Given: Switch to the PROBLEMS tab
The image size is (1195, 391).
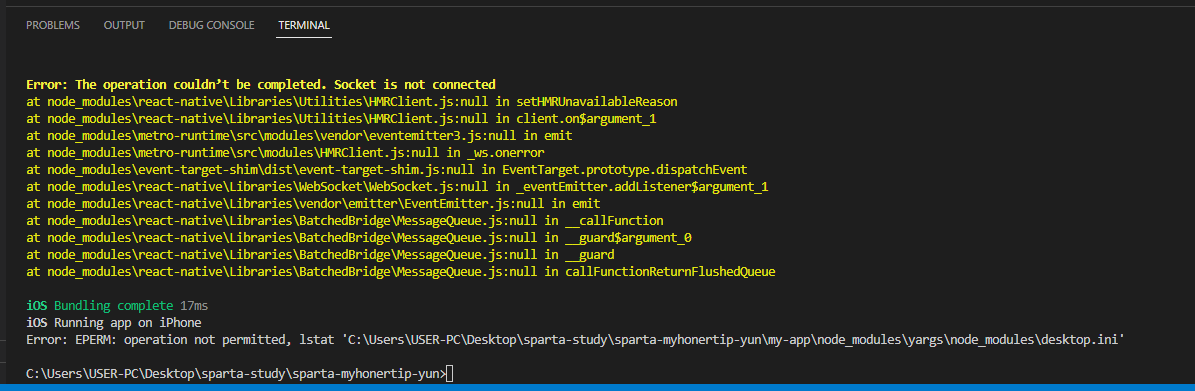Looking at the screenshot, I should pos(53,25).
